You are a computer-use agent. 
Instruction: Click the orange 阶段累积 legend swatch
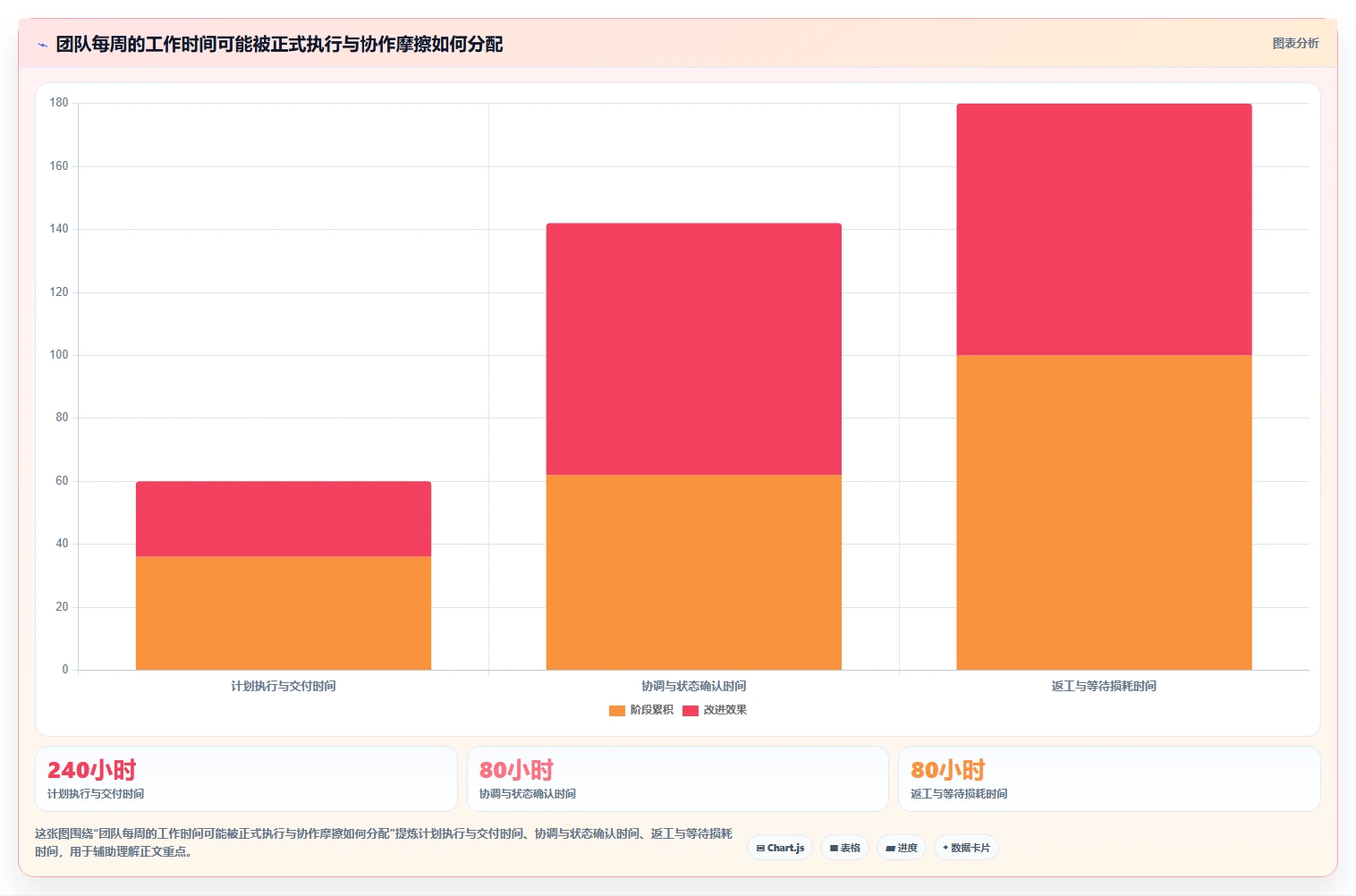pos(616,711)
